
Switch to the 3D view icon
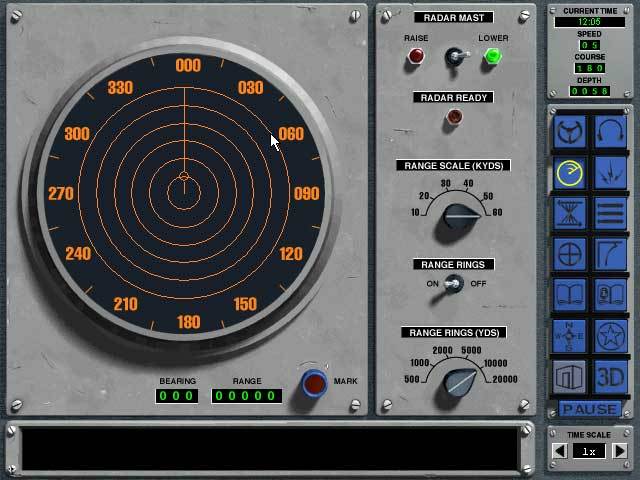pos(610,377)
